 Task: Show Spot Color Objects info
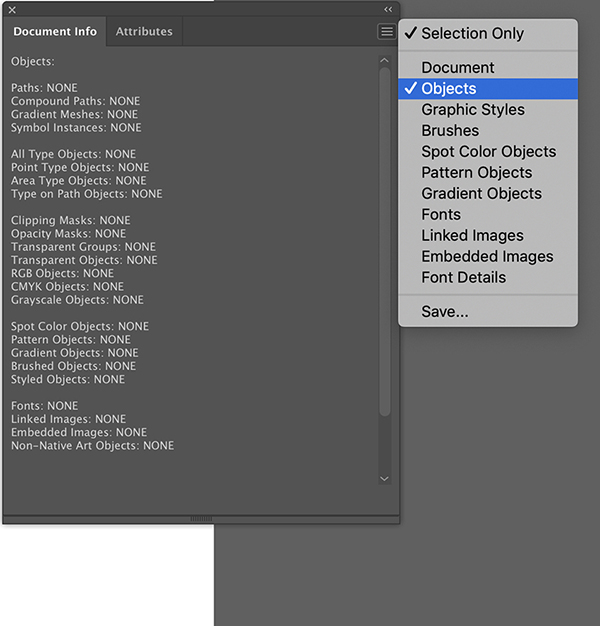(488, 152)
